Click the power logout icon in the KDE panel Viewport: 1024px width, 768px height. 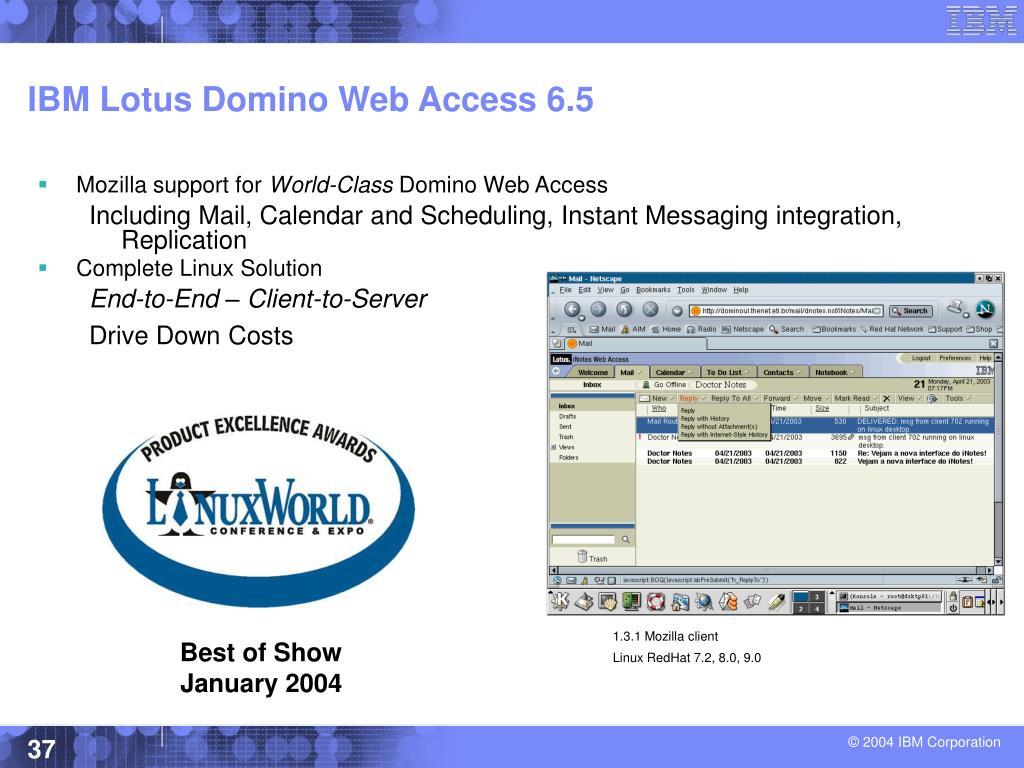(x=953, y=607)
